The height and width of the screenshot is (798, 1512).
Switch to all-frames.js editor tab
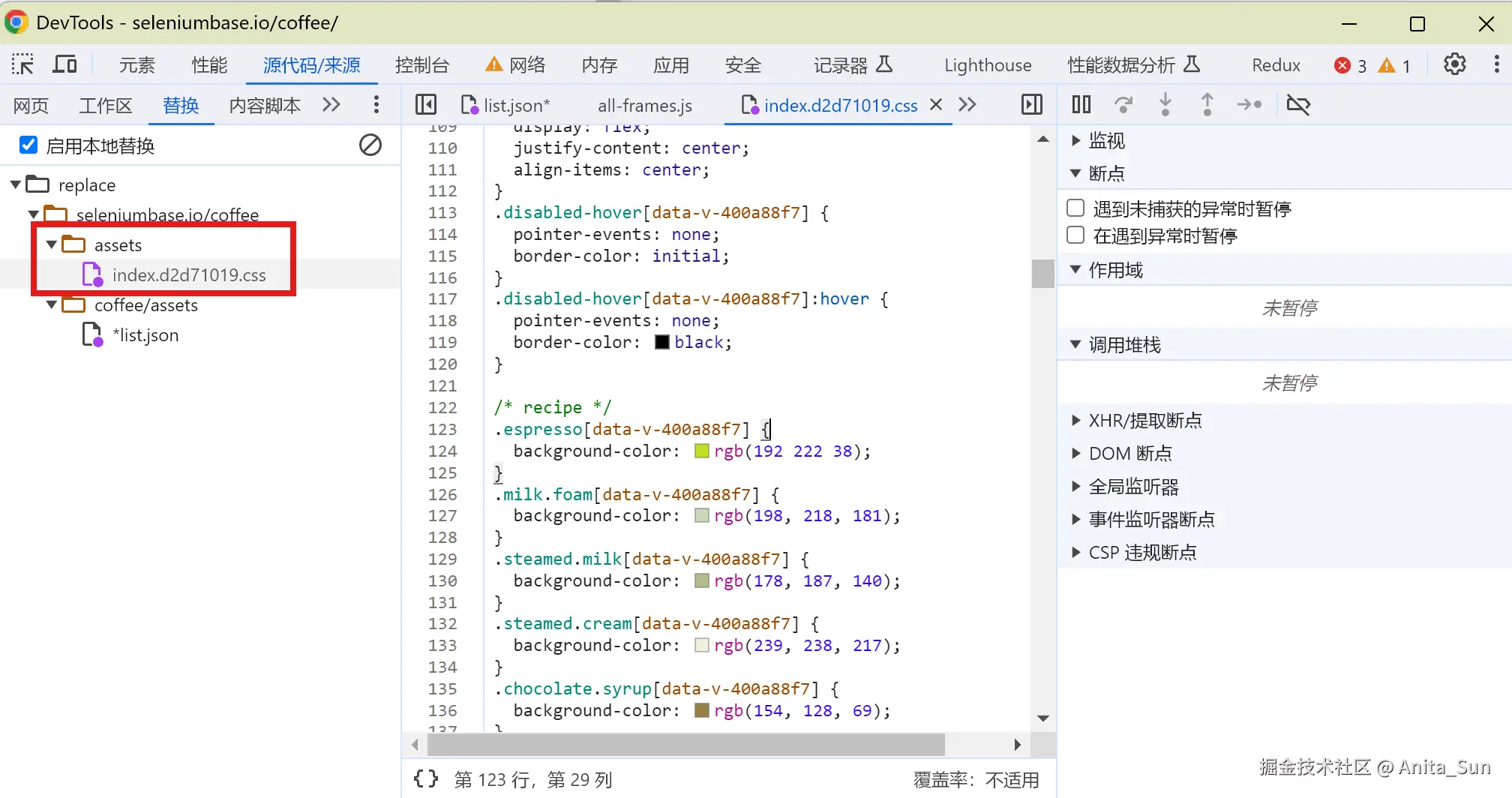(645, 105)
